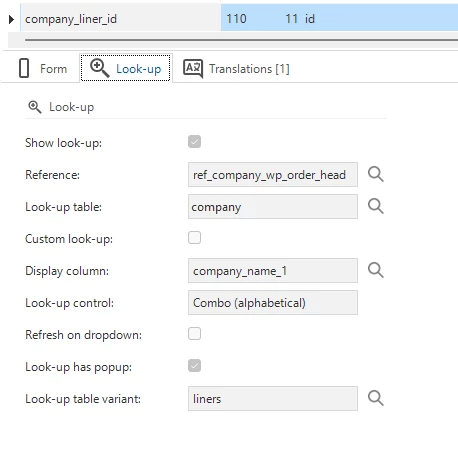Click the Look-up table variant field liners
Screen dimensions: 458x464
pos(273,399)
